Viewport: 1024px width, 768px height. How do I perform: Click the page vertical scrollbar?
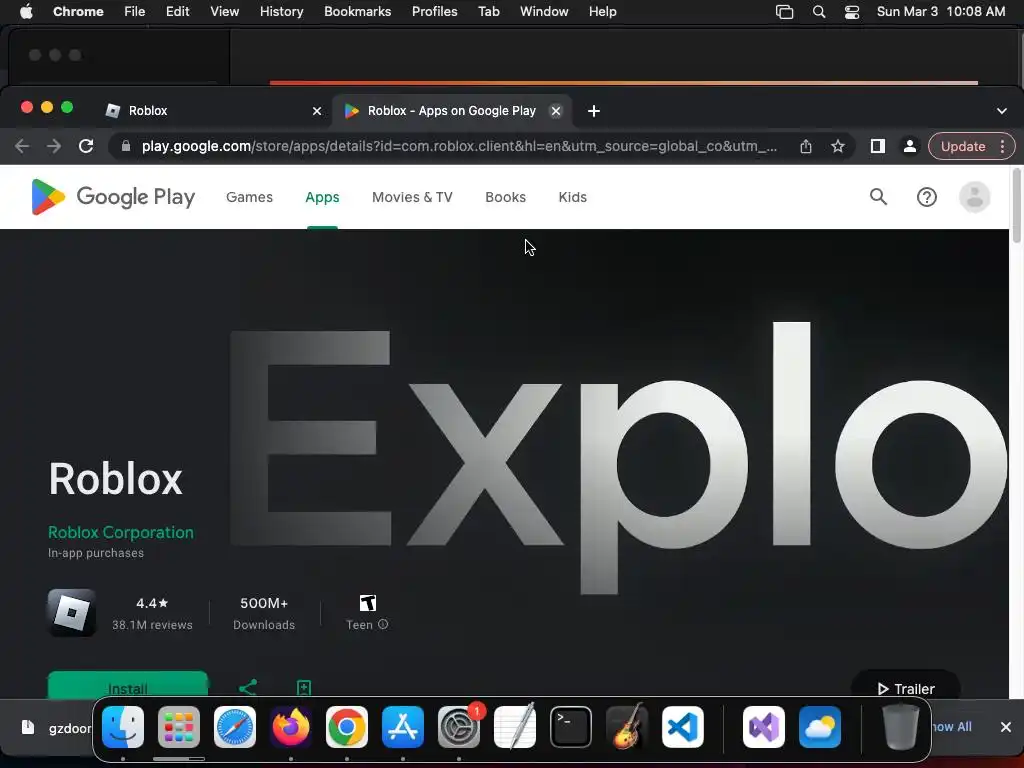(1016, 206)
